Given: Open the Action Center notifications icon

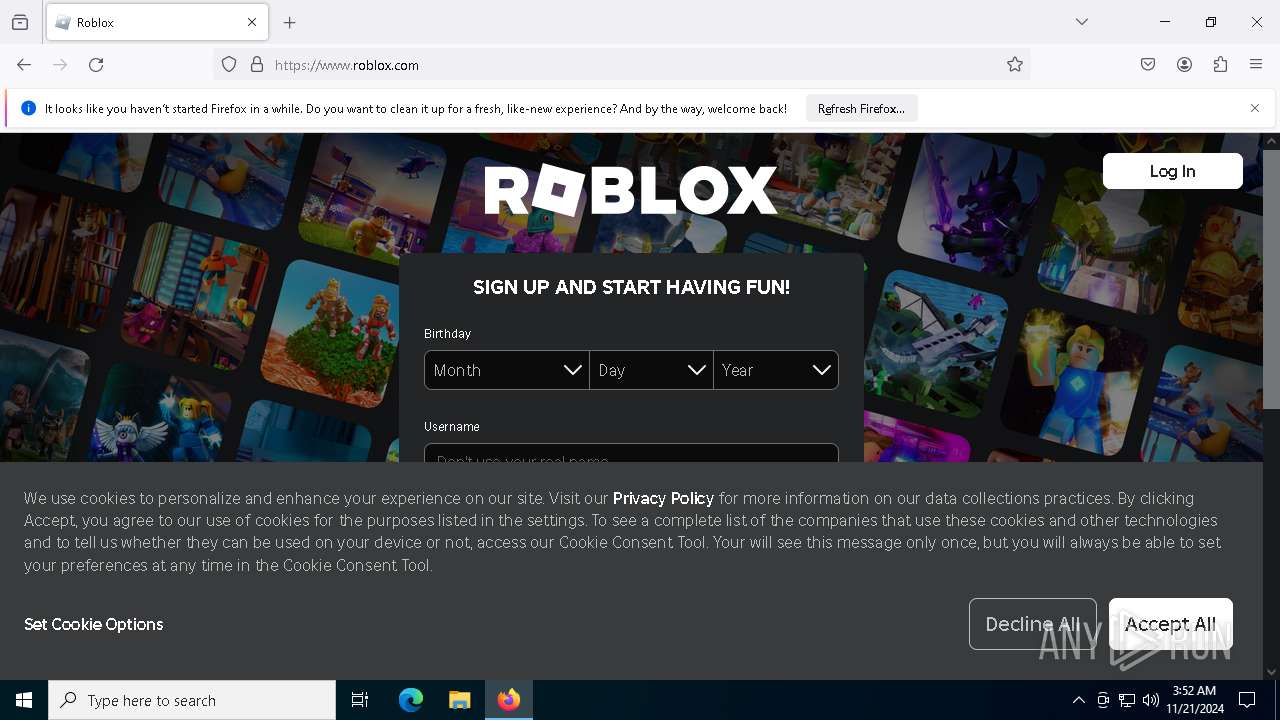Looking at the screenshot, I should click(x=1247, y=700).
